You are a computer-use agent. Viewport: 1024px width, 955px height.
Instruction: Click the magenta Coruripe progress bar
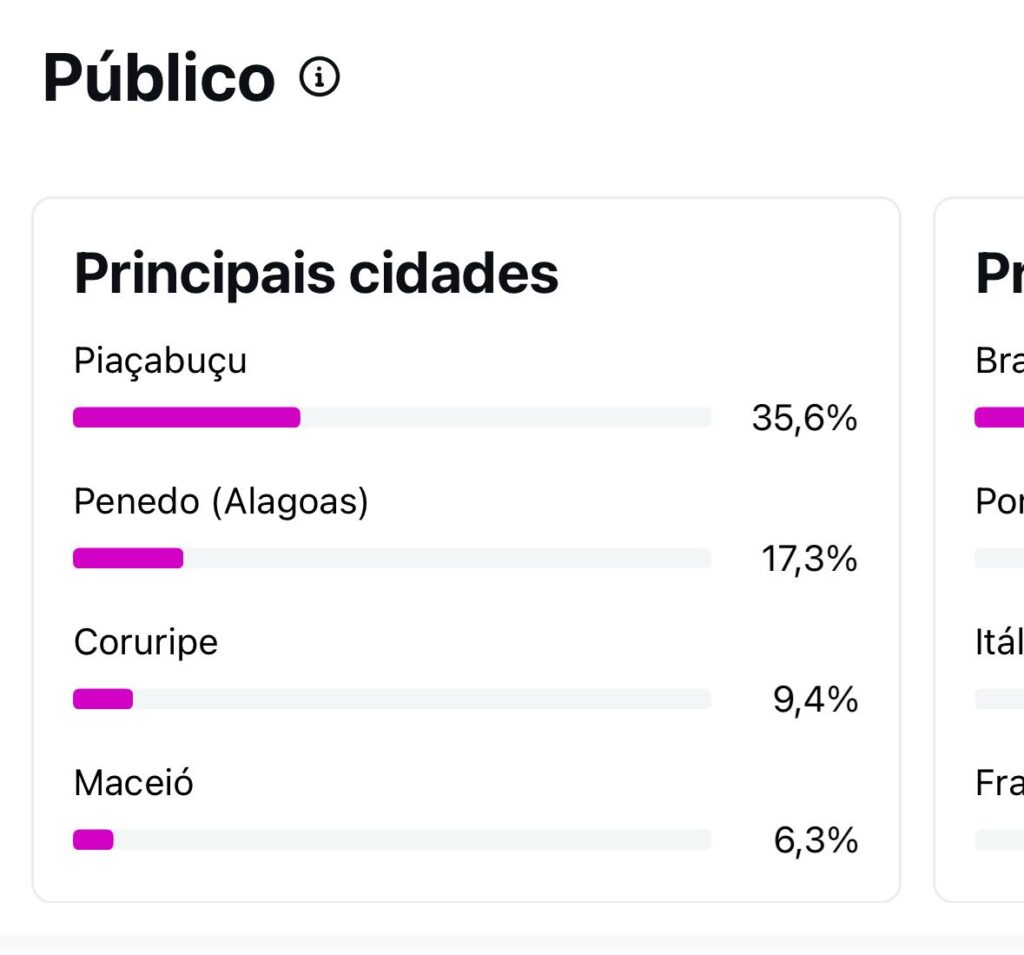pos(103,699)
